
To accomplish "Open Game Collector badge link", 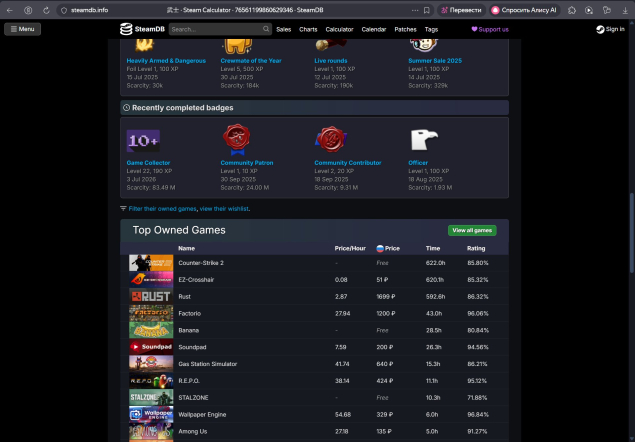I will 148,162.
